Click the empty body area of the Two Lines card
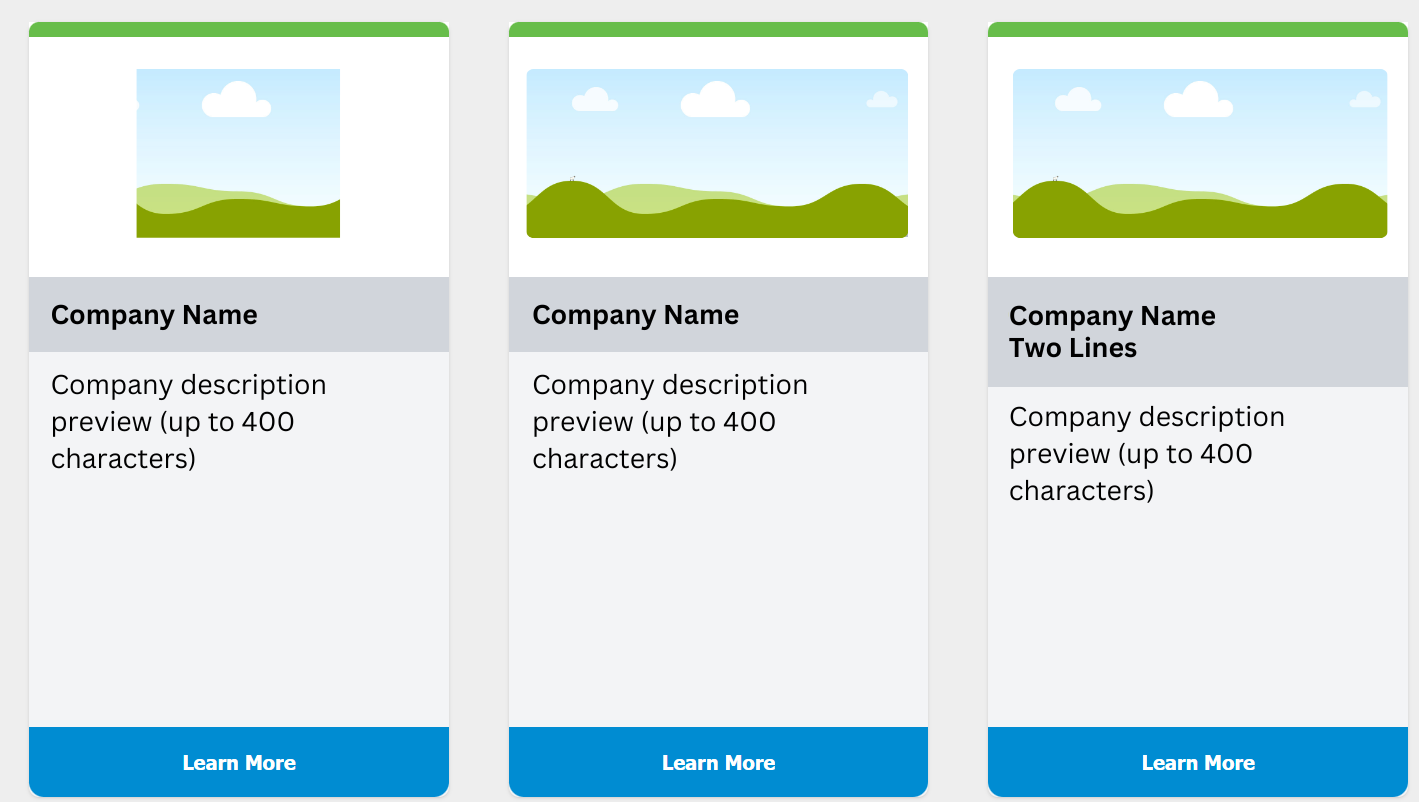Image resolution: width=1419 pixels, height=802 pixels. pos(1198,615)
